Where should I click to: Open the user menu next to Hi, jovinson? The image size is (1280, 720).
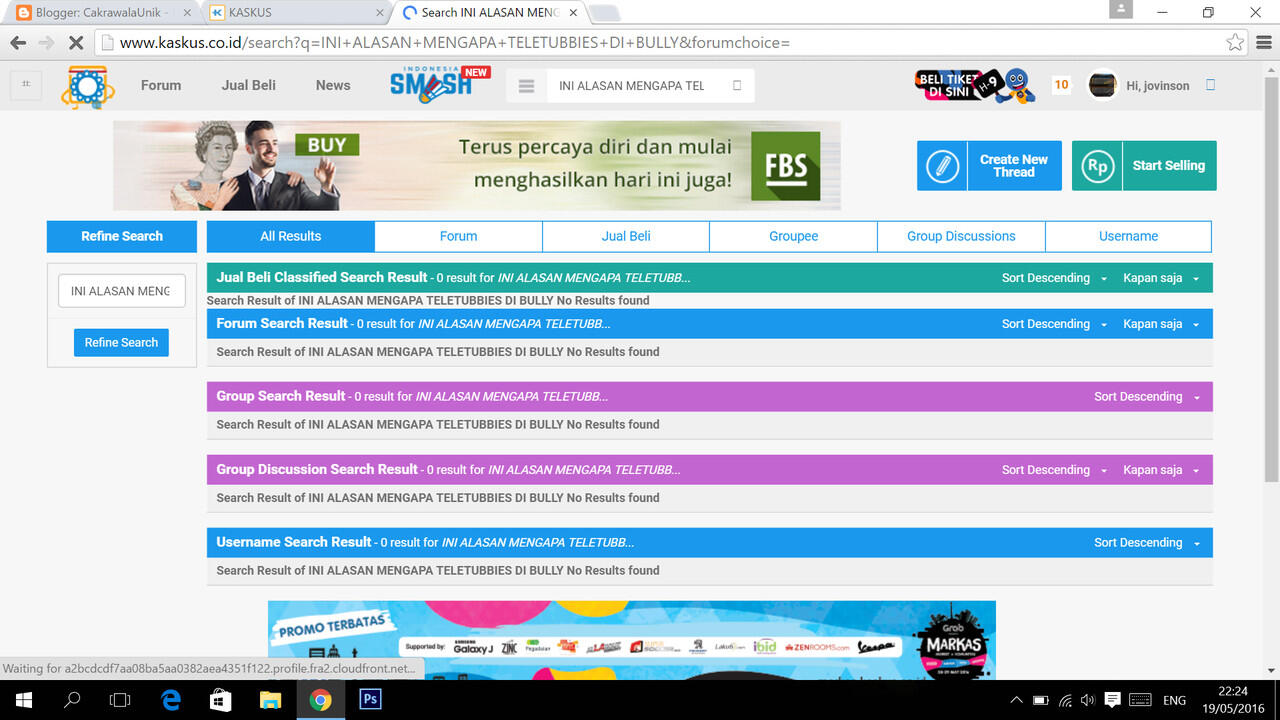1210,85
